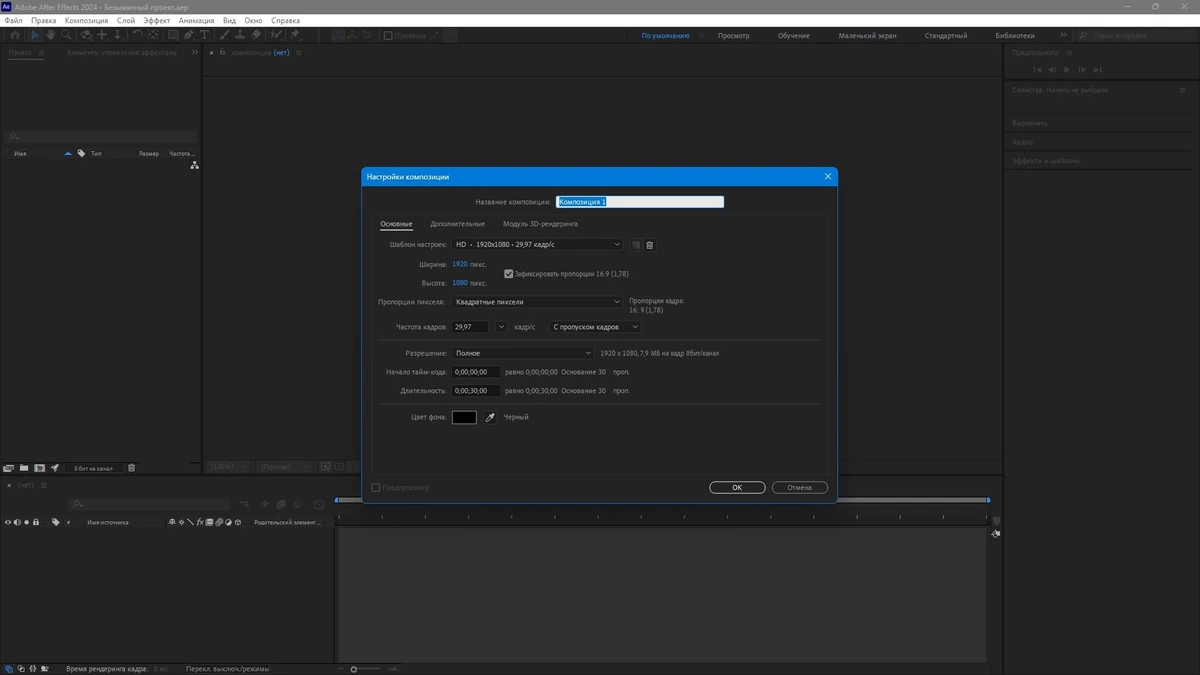
Task: Click the black background color swatch
Action: pyautogui.click(x=464, y=417)
